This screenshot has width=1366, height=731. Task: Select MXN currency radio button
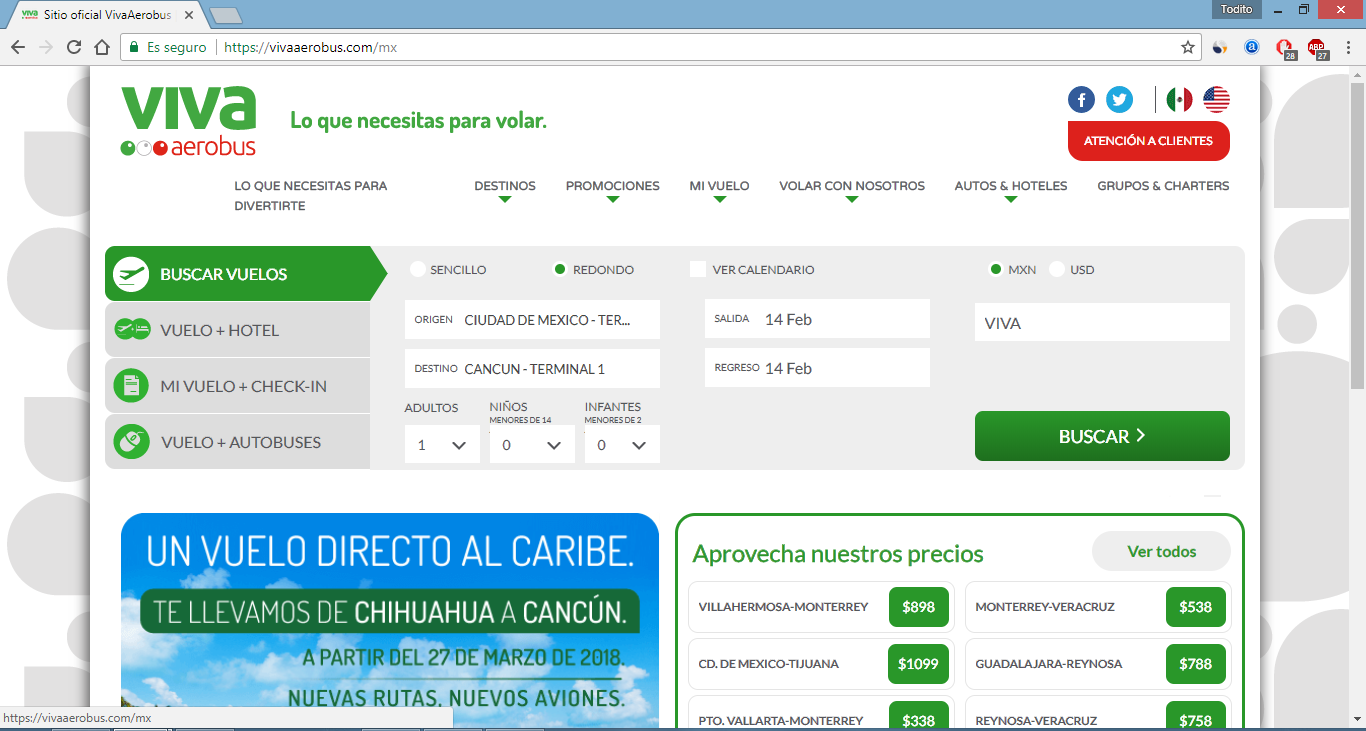[x=996, y=270]
